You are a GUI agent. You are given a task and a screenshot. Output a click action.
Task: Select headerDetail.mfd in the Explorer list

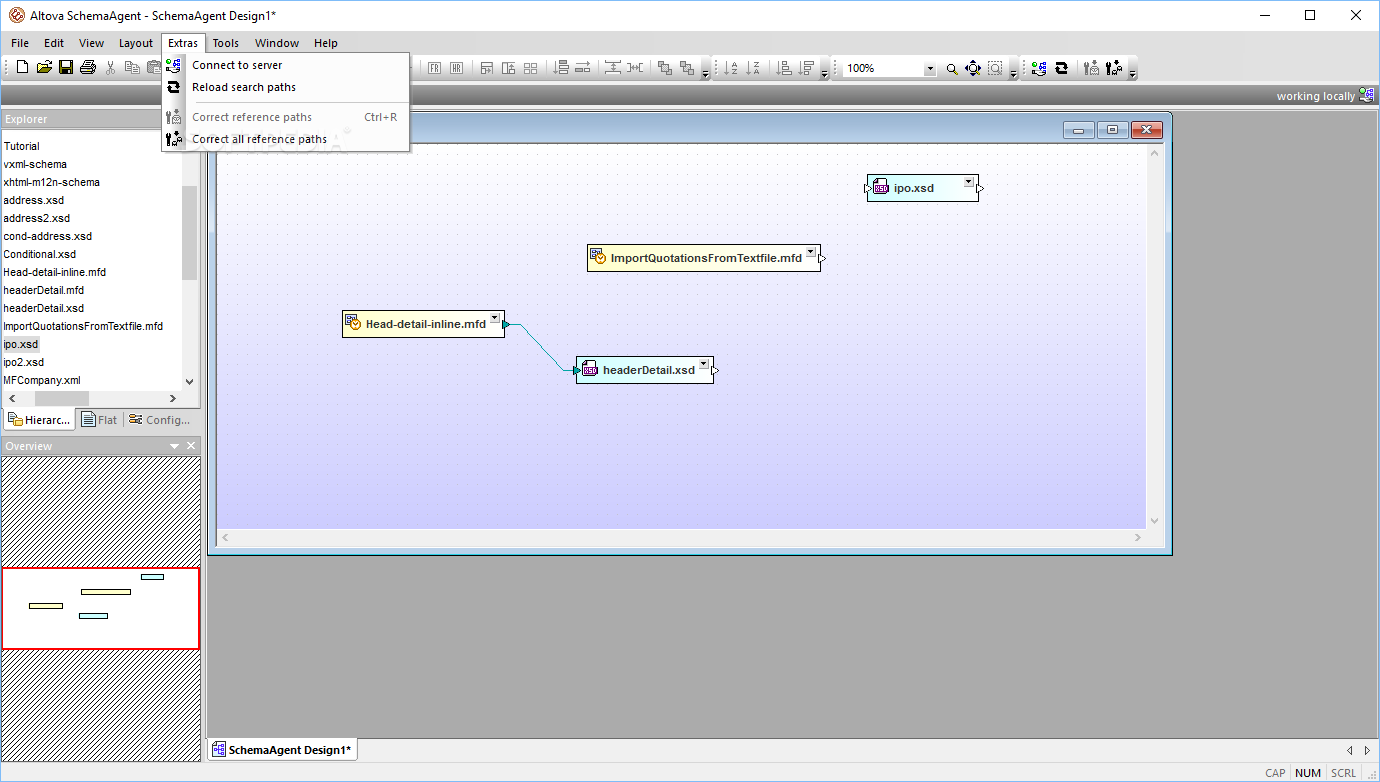click(x=44, y=290)
